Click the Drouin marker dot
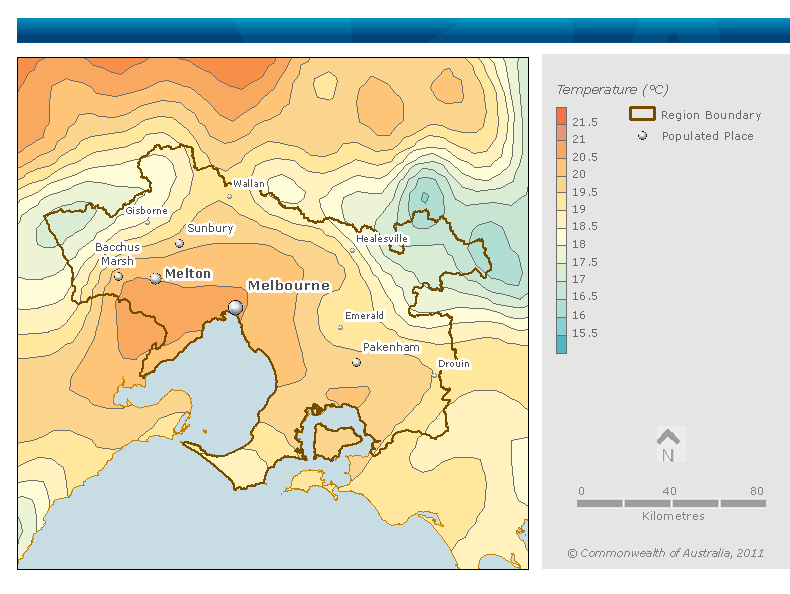Image resolution: width=790 pixels, height=594 pixels. [434, 375]
